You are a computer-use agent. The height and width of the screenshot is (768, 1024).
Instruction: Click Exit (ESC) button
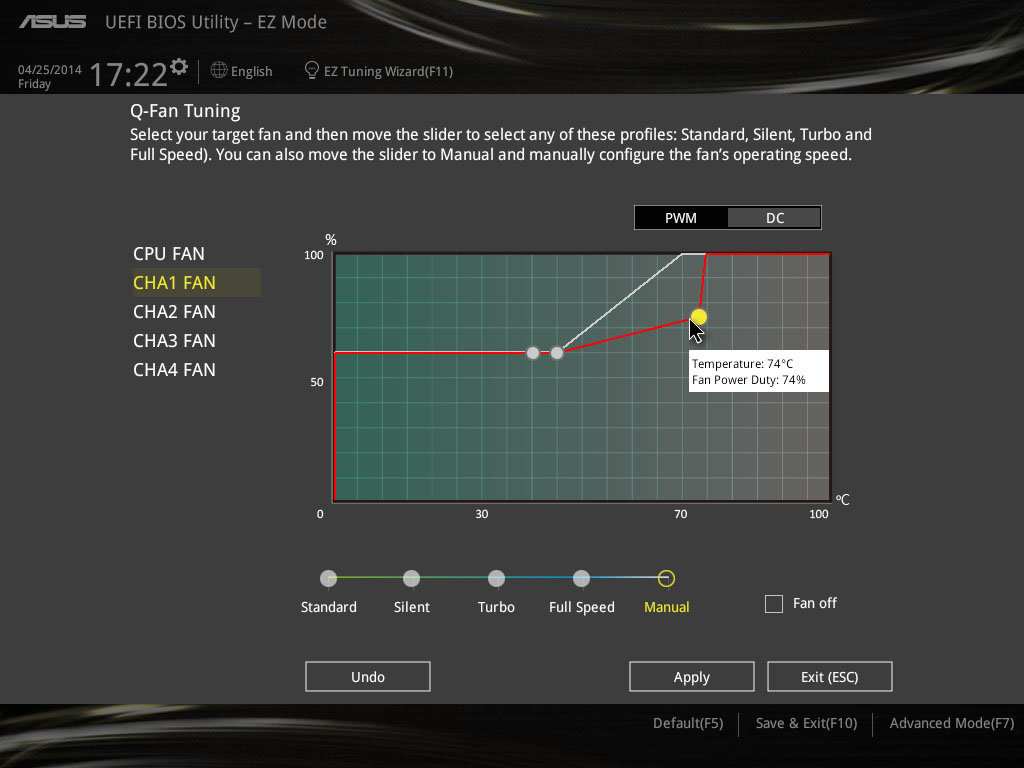[829, 677]
